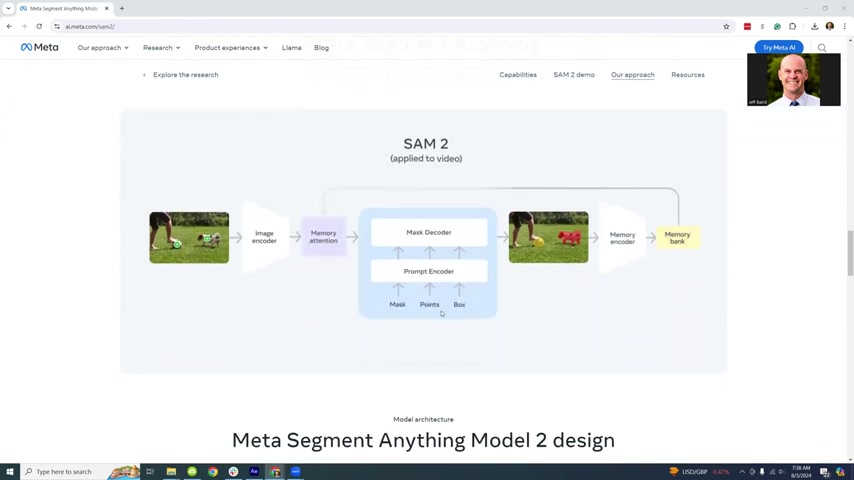
Task: Jump to SAM 2 demo section
Action: click(574, 75)
